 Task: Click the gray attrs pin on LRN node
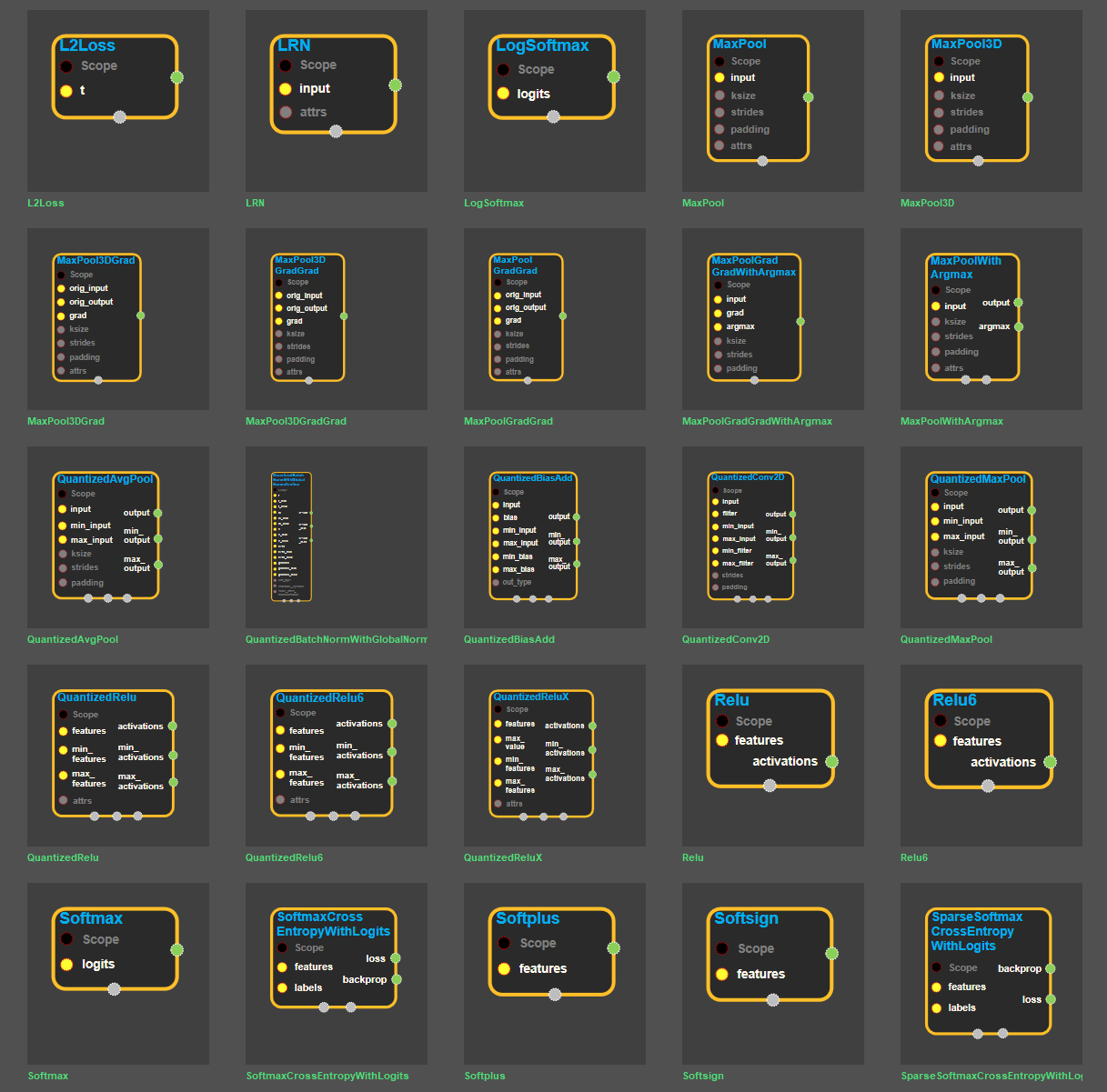pos(286,113)
